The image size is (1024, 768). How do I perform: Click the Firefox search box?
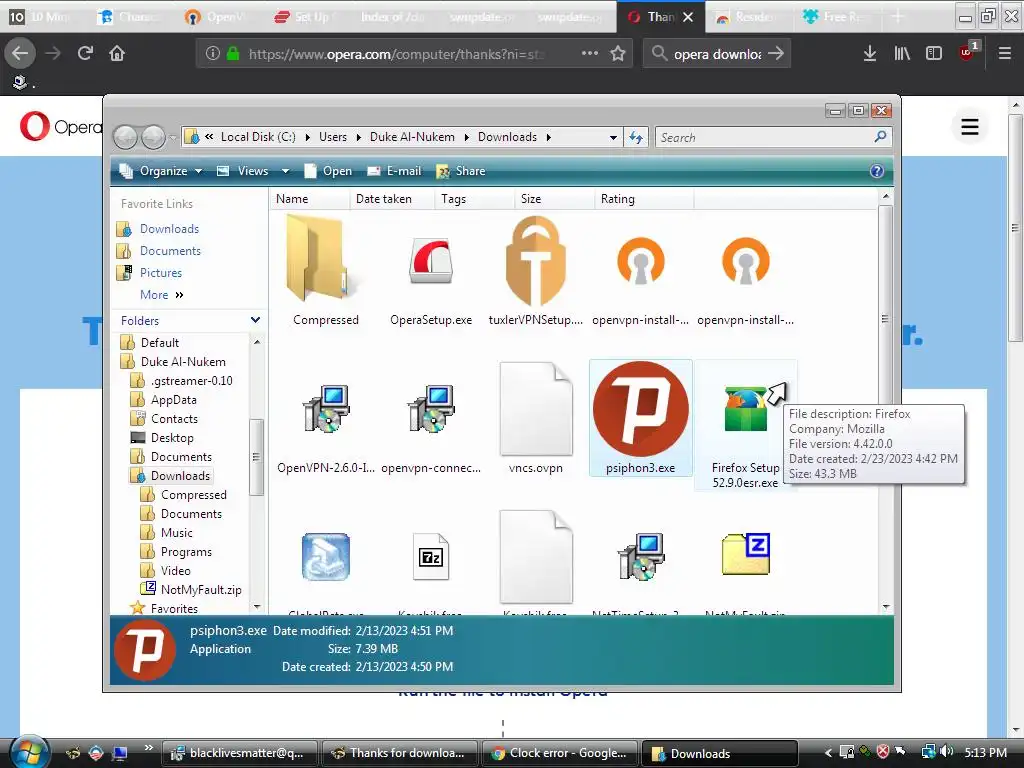pyautogui.click(x=716, y=54)
